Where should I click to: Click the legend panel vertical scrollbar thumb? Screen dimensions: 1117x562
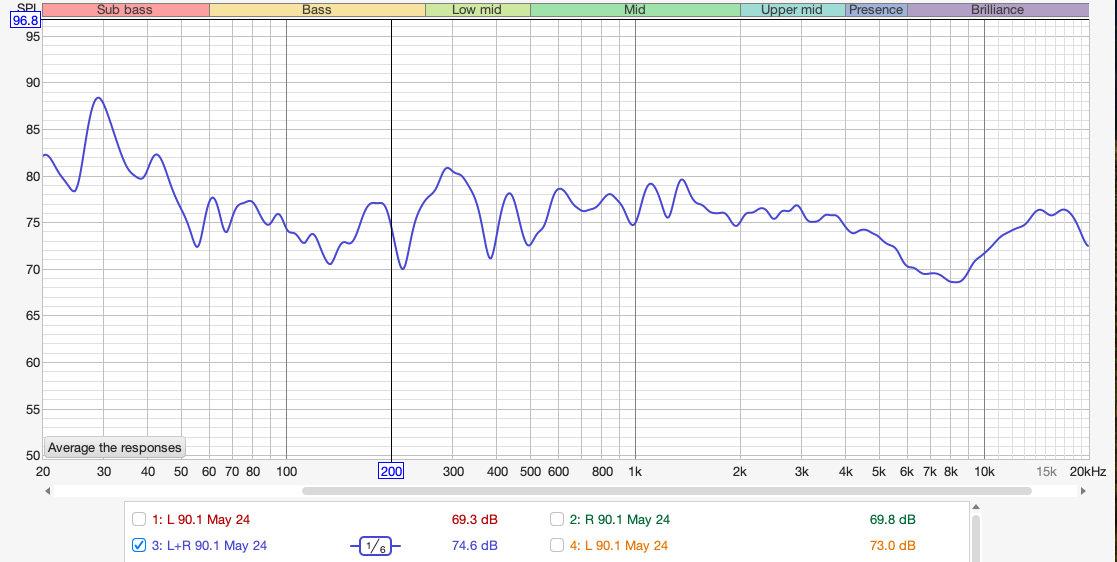coord(976,539)
